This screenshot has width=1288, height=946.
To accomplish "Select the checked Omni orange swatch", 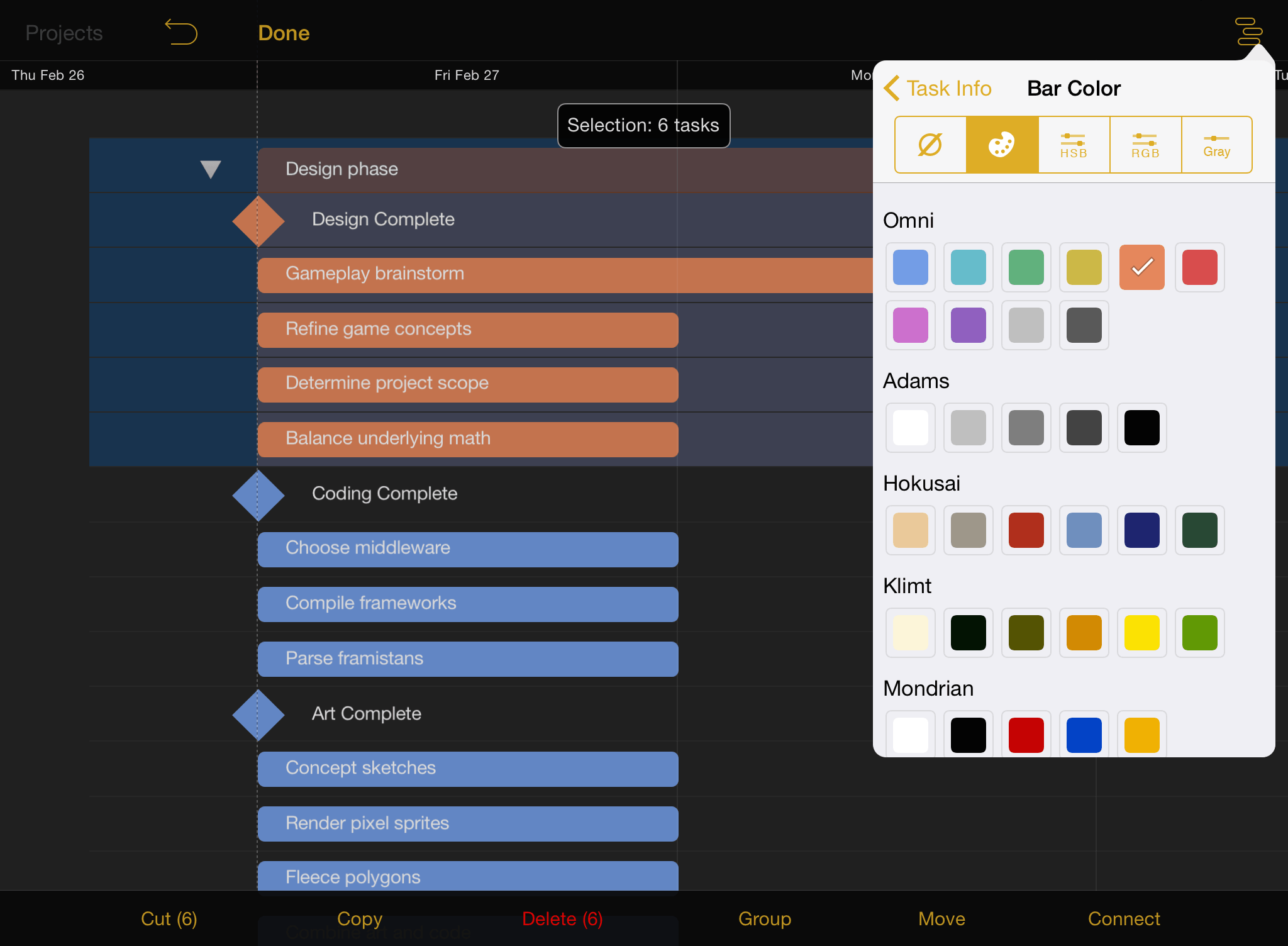I will 1142,267.
